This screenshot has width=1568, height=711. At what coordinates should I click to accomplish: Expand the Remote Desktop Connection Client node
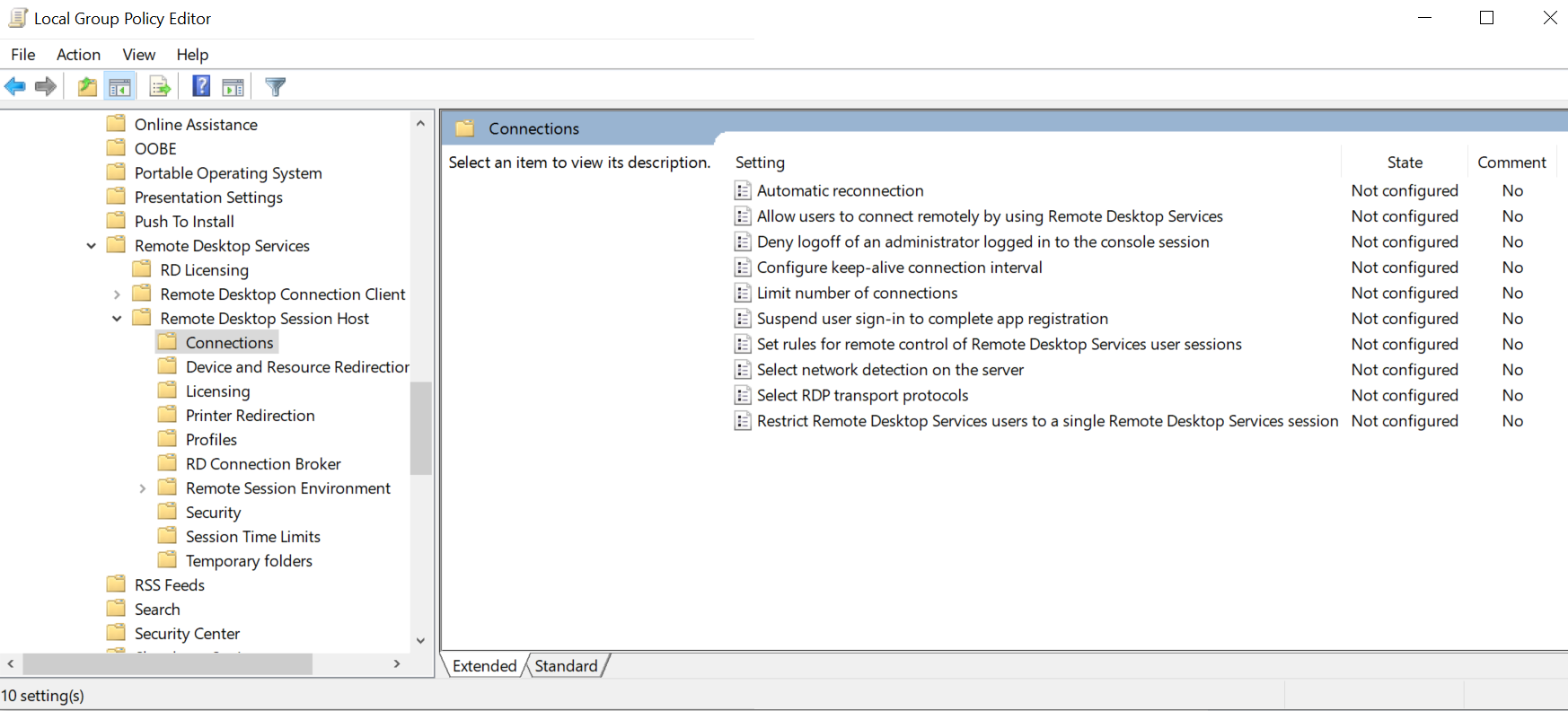117,294
